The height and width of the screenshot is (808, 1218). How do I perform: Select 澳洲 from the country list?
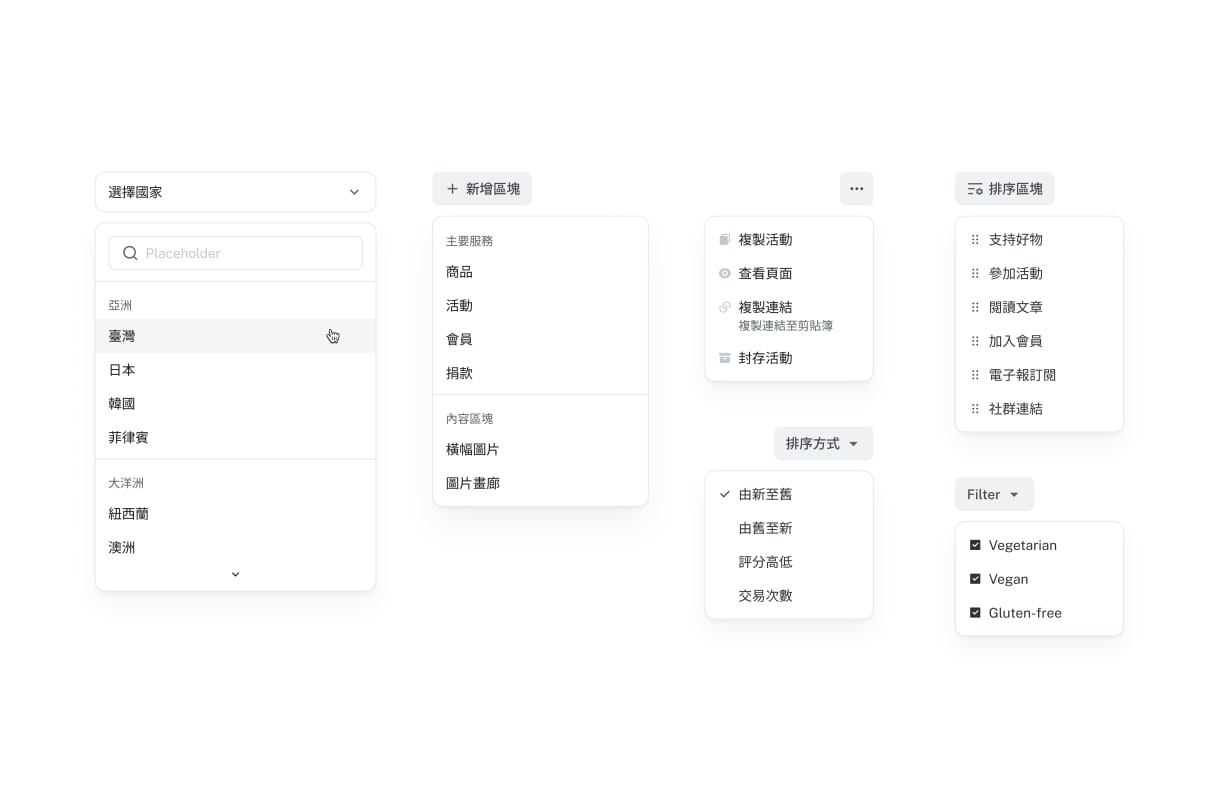(x=236, y=548)
